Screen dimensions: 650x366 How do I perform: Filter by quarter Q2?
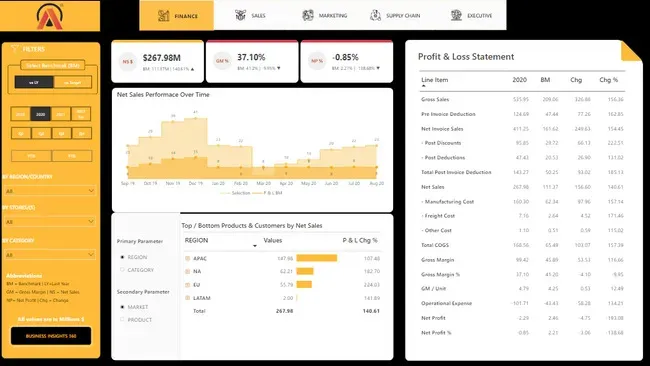41,133
